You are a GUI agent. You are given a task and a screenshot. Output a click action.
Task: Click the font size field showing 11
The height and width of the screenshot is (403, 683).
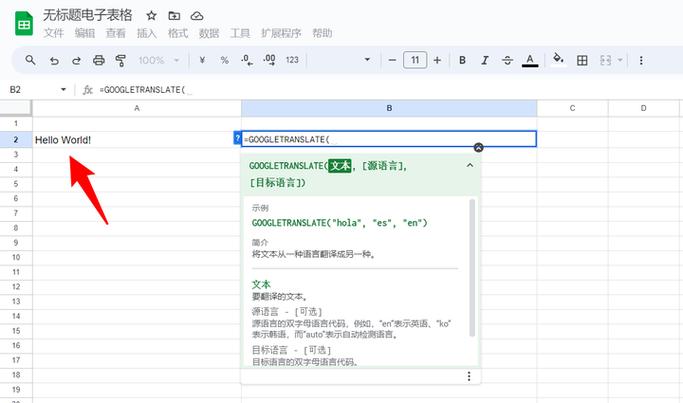[x=415, y=60]
